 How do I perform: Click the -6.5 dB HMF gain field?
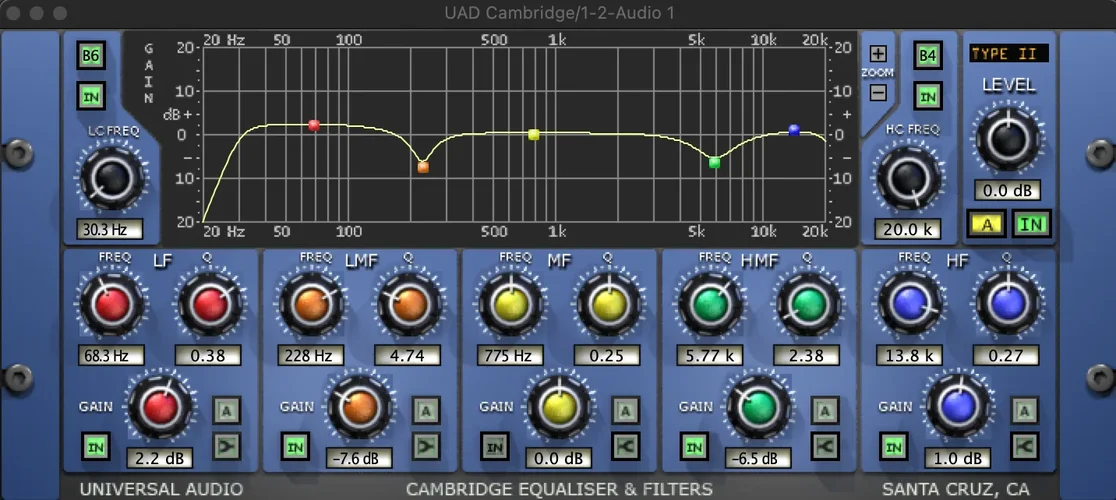758,458
